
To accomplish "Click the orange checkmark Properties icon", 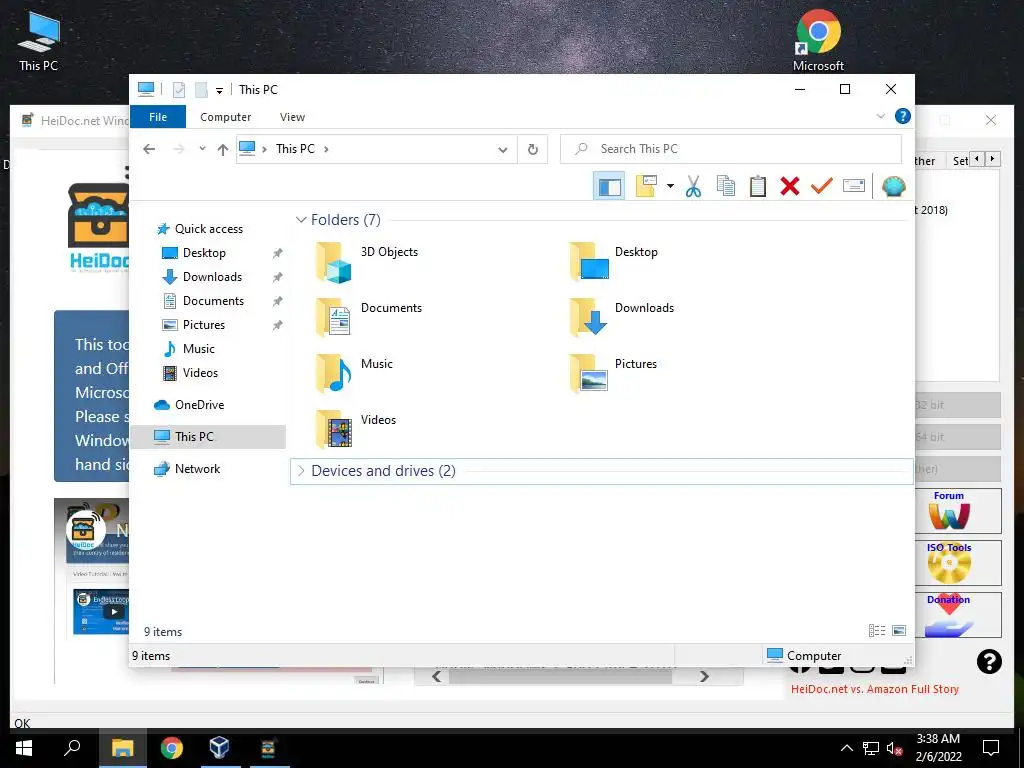I will [x=822, y=186].
